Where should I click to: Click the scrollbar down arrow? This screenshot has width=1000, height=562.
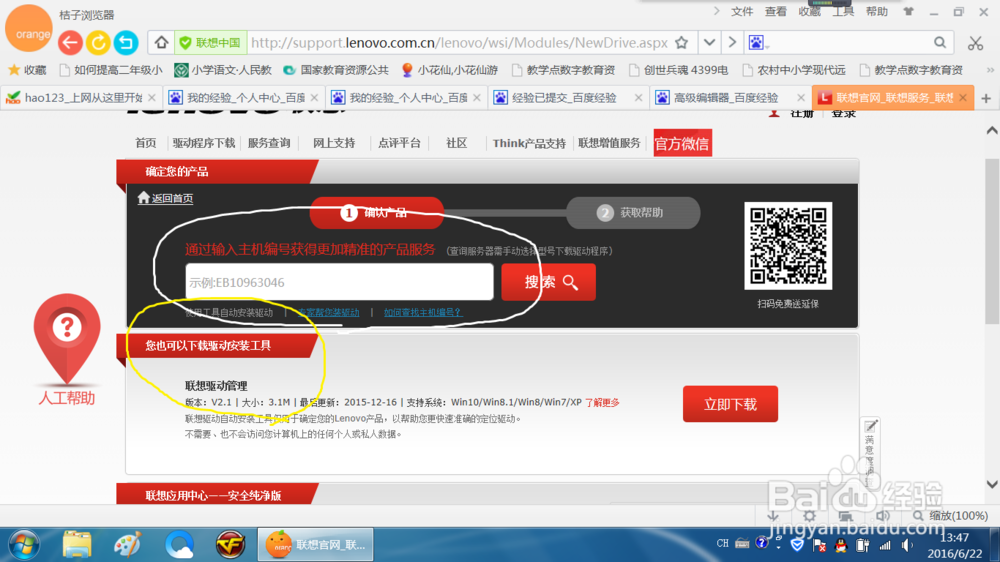point(992,484)
